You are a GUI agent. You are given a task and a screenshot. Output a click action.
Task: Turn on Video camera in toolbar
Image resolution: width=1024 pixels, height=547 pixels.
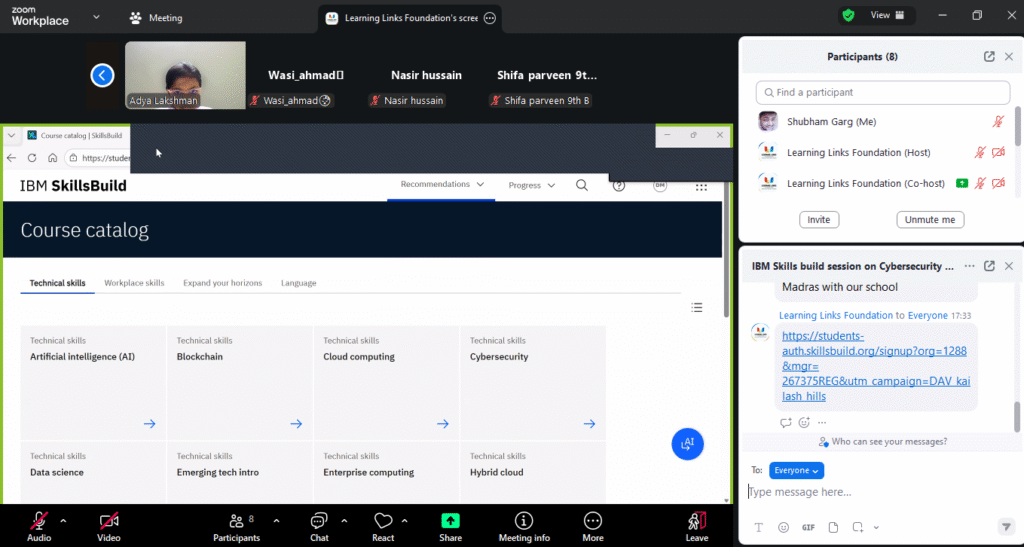click(x=109, y=521)
